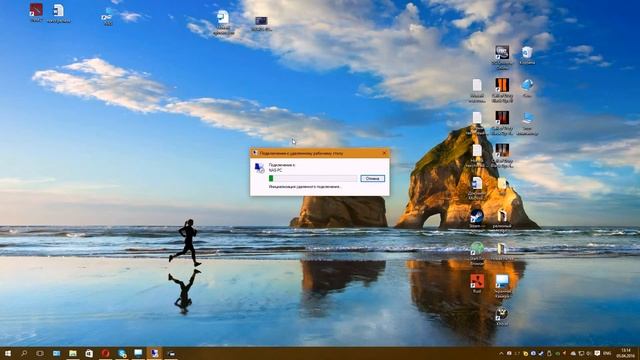The width and height of the screenshot is (640, 360).
Task: Open OneDrive cloud tray icon
Action: pyautogui.click(x=573, y=353)
